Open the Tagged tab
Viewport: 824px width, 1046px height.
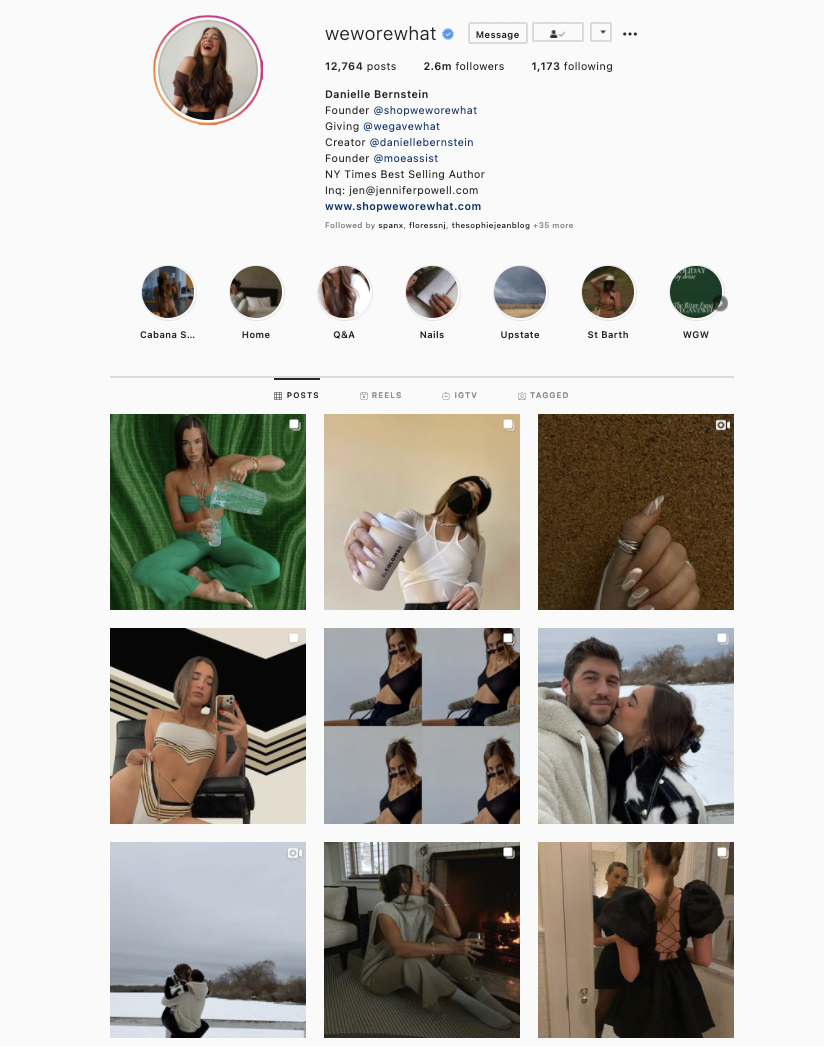(543, 396)
